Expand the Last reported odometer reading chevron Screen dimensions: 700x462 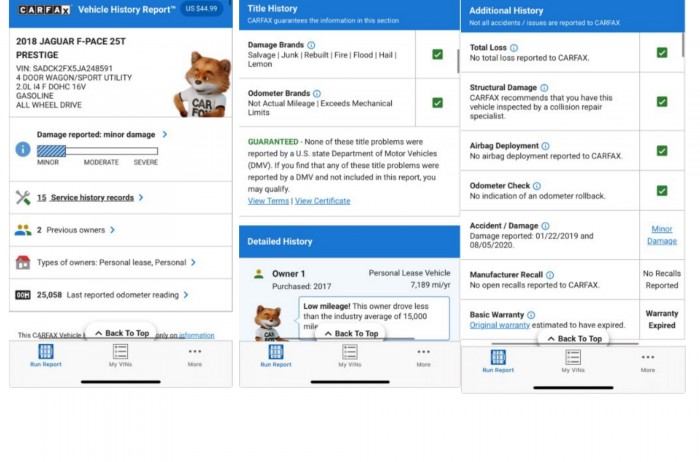click(186, 295)
